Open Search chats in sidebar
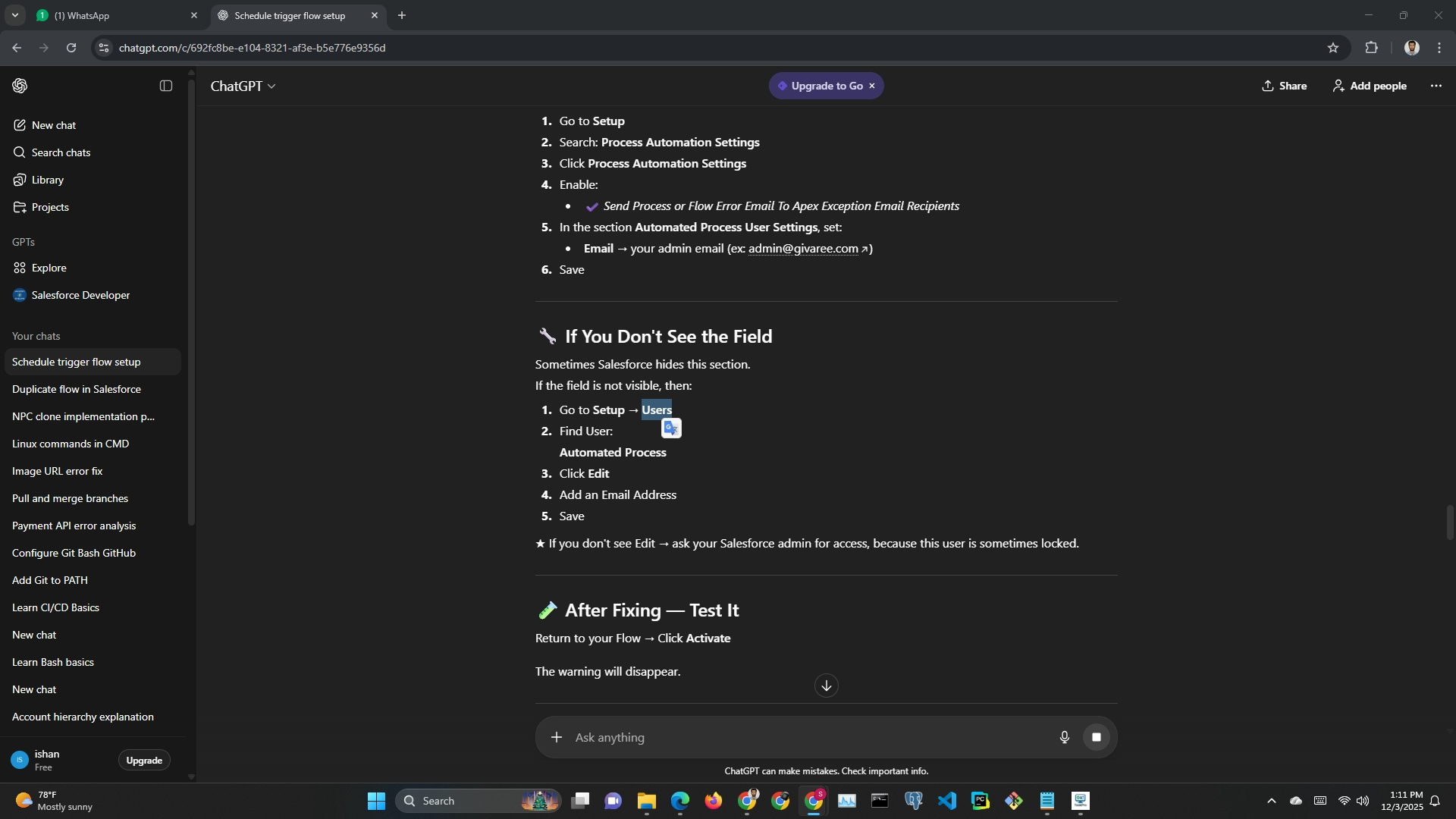 pos(61,152)
